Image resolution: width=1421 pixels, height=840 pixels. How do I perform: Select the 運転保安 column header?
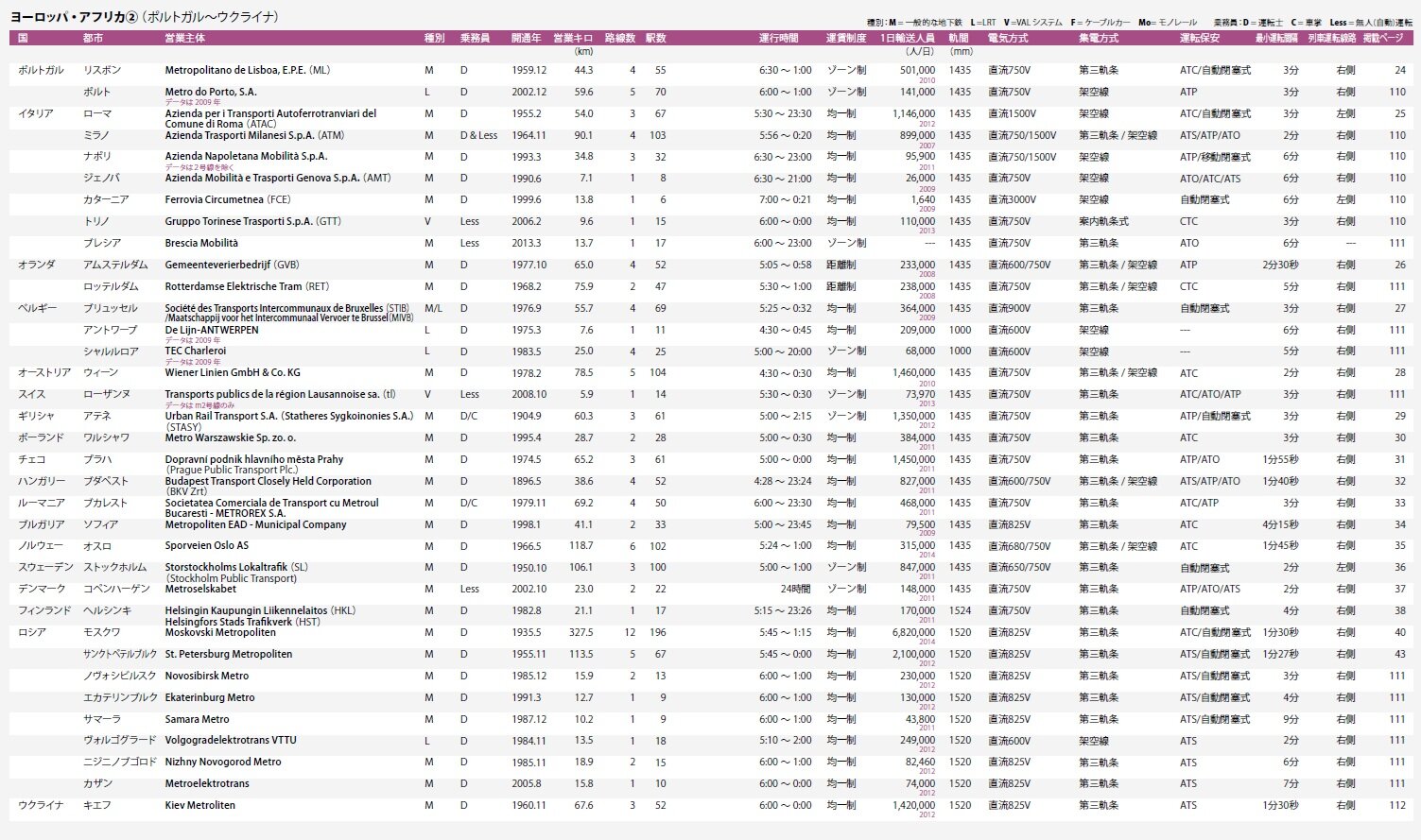[x=1200, y=38]
